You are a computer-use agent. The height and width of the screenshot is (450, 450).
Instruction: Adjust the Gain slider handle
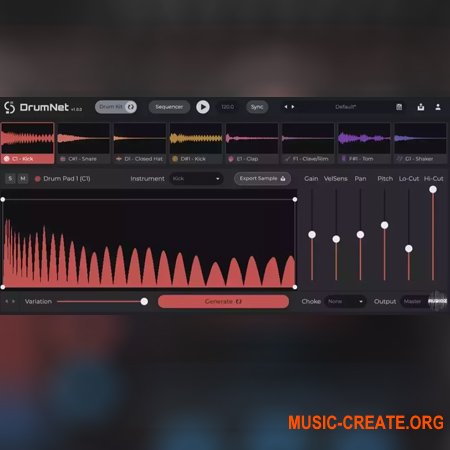[312, 235]
